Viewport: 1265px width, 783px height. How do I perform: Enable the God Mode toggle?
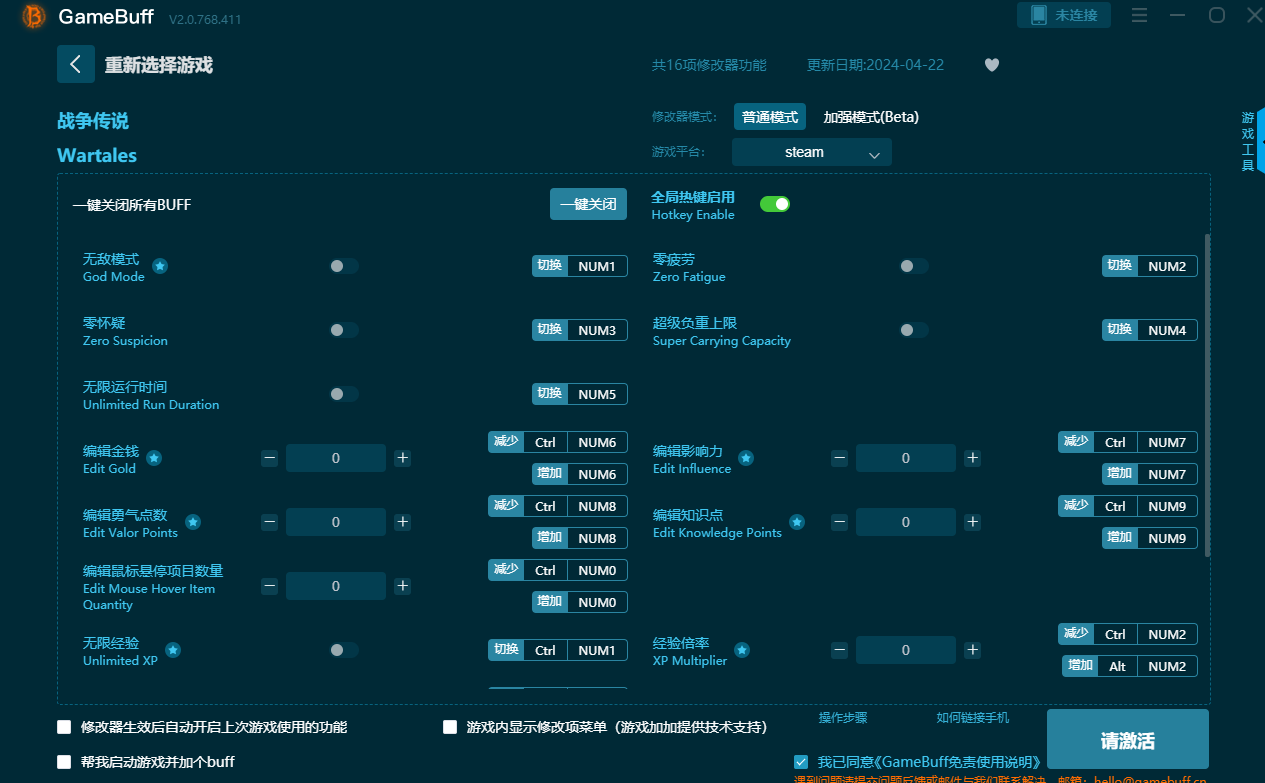click(x=343, y=266)
